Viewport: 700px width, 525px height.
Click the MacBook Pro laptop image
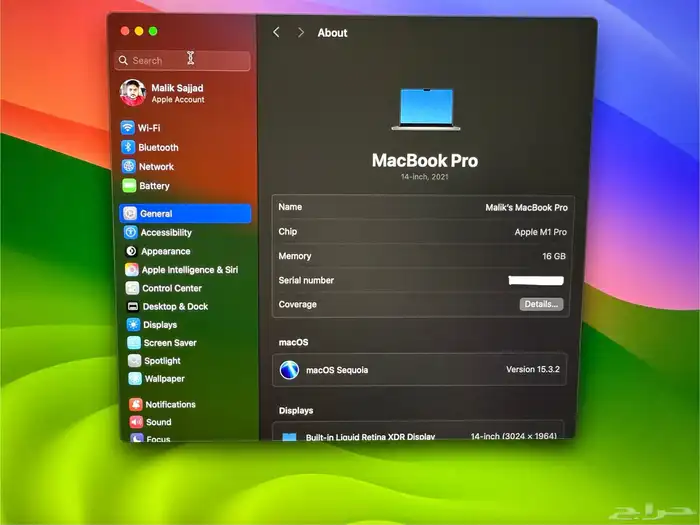click(426, 109)
